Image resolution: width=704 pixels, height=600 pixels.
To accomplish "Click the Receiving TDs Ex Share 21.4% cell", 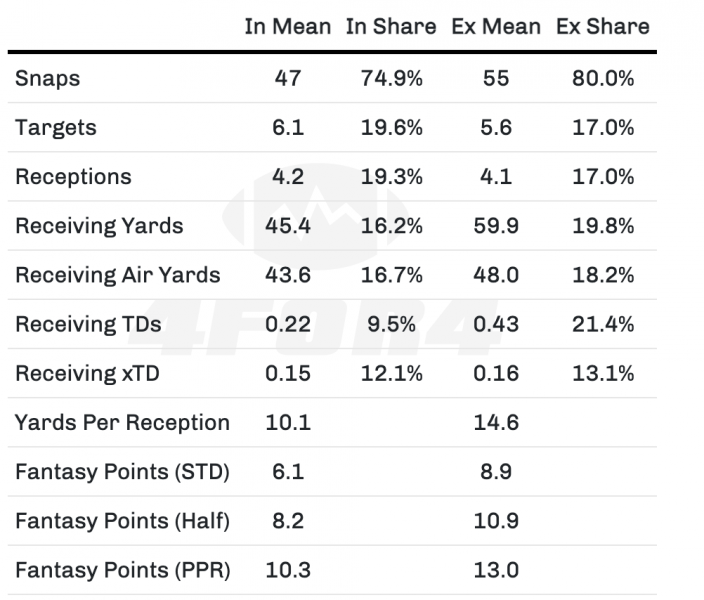I will click(x=602, y=323).
